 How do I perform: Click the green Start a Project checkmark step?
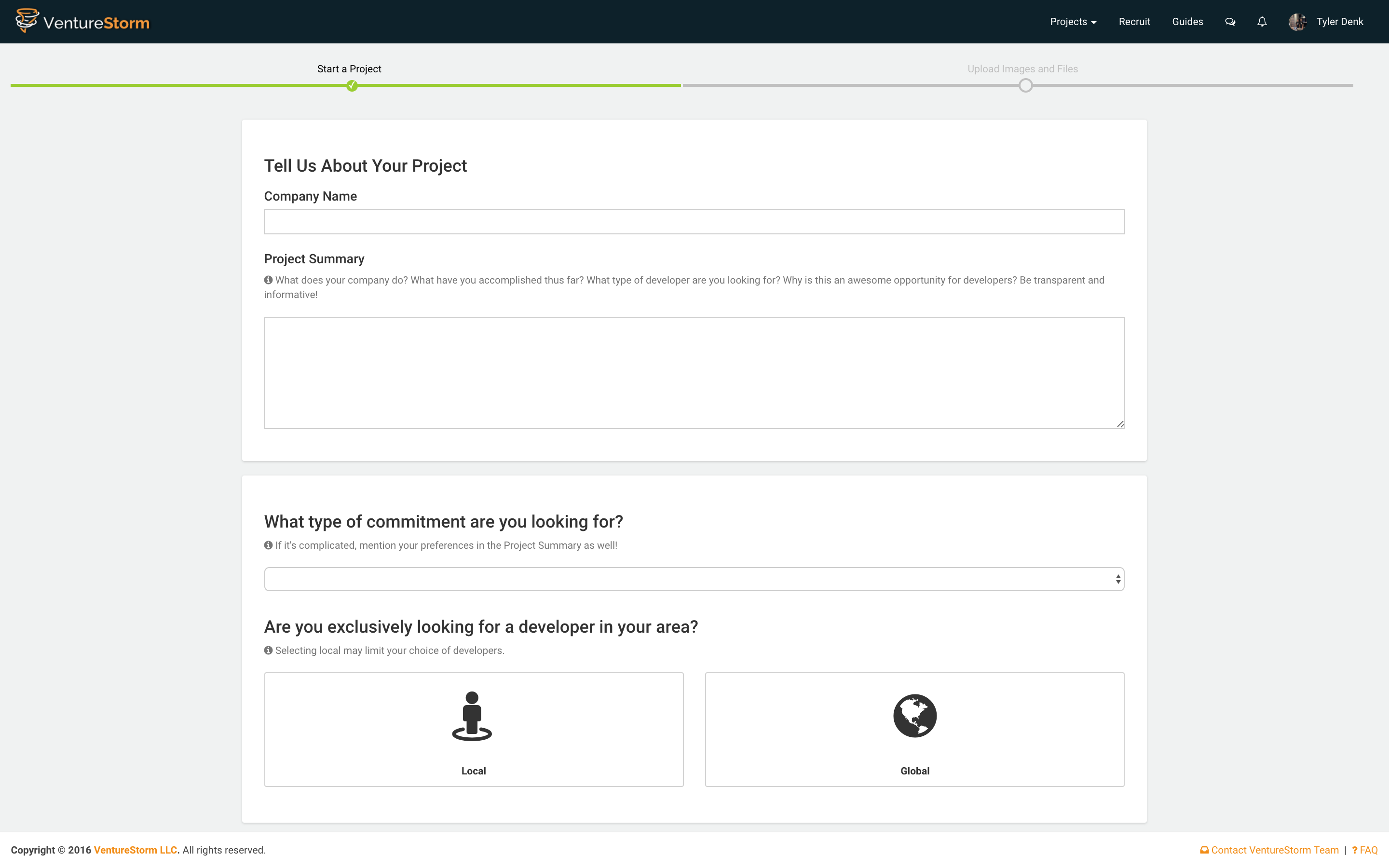(x=352, y=86)
